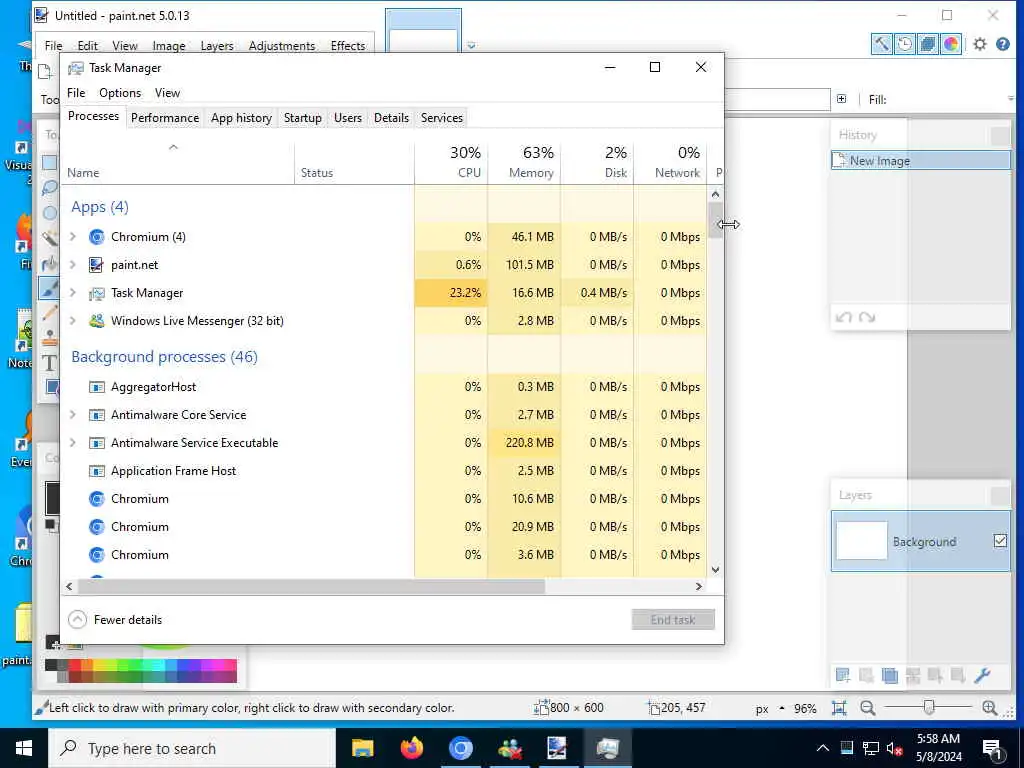Expand the Windows Live Messenger row
The height and width of the screenshot is (768, 1024).
[73, 321]
